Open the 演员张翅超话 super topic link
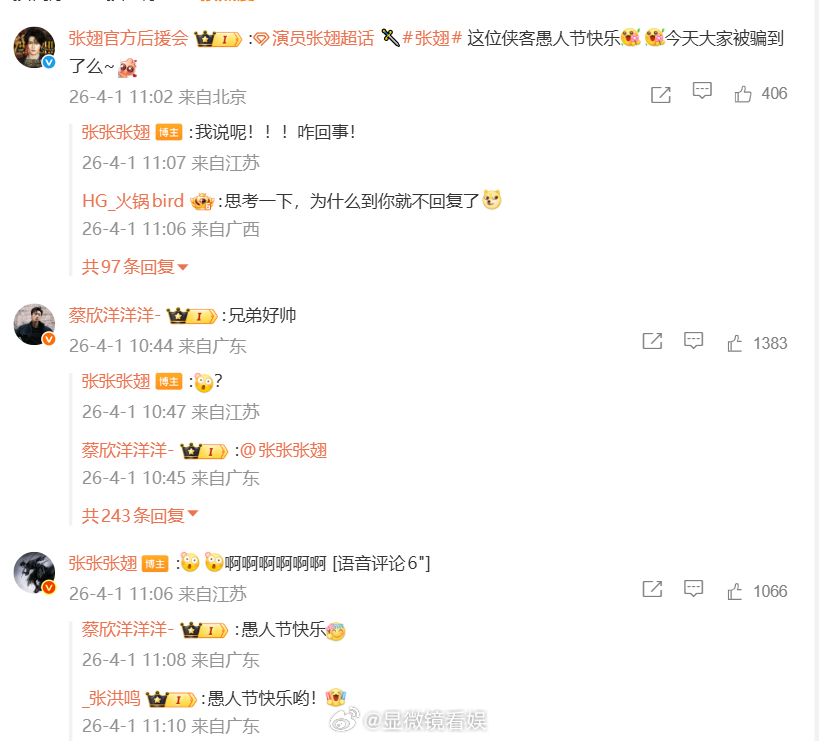 pyautogui.click(x=314, y=38)
